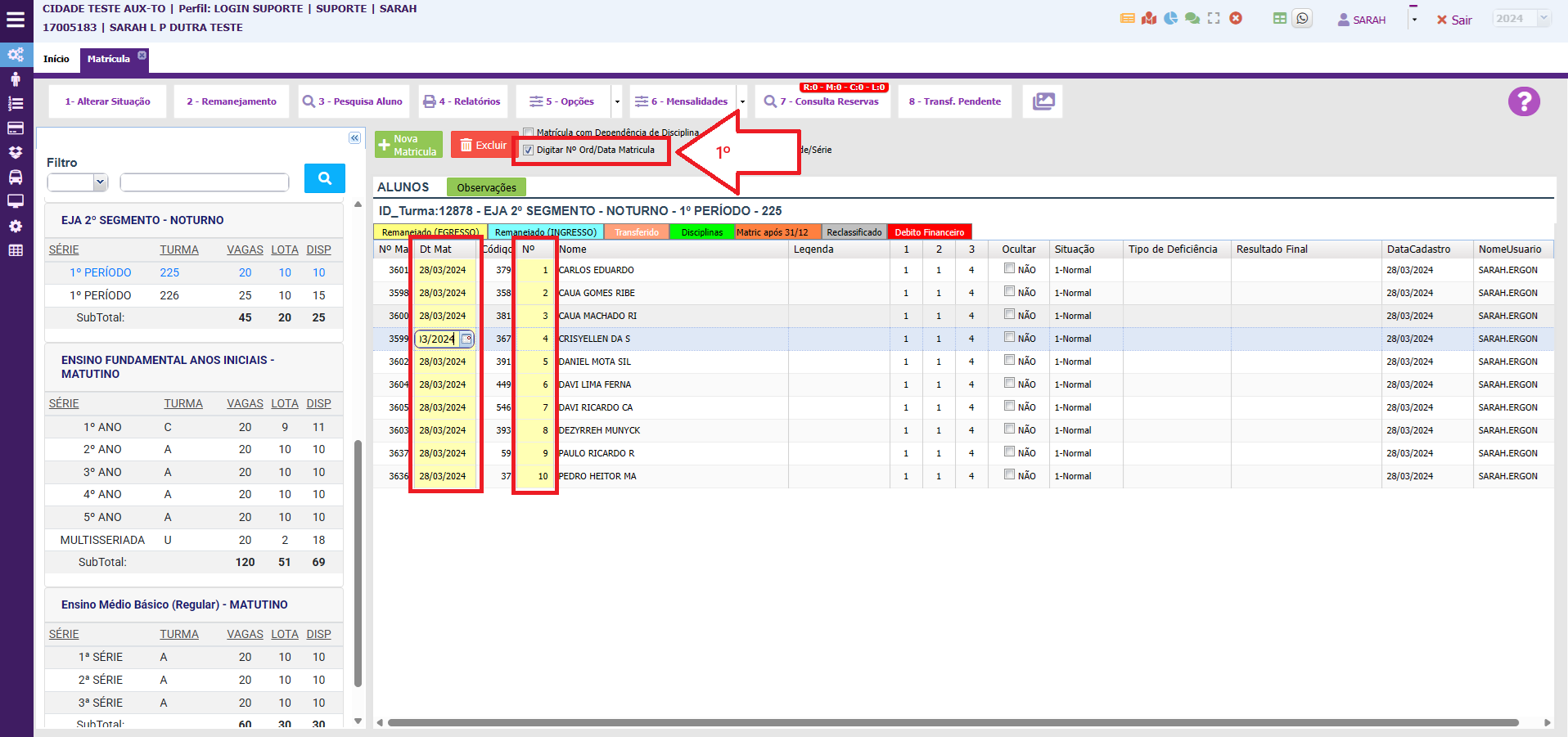Click the Dt Mat date field being edited
This screenshot has width=1568, height=737.
point(438,339)
